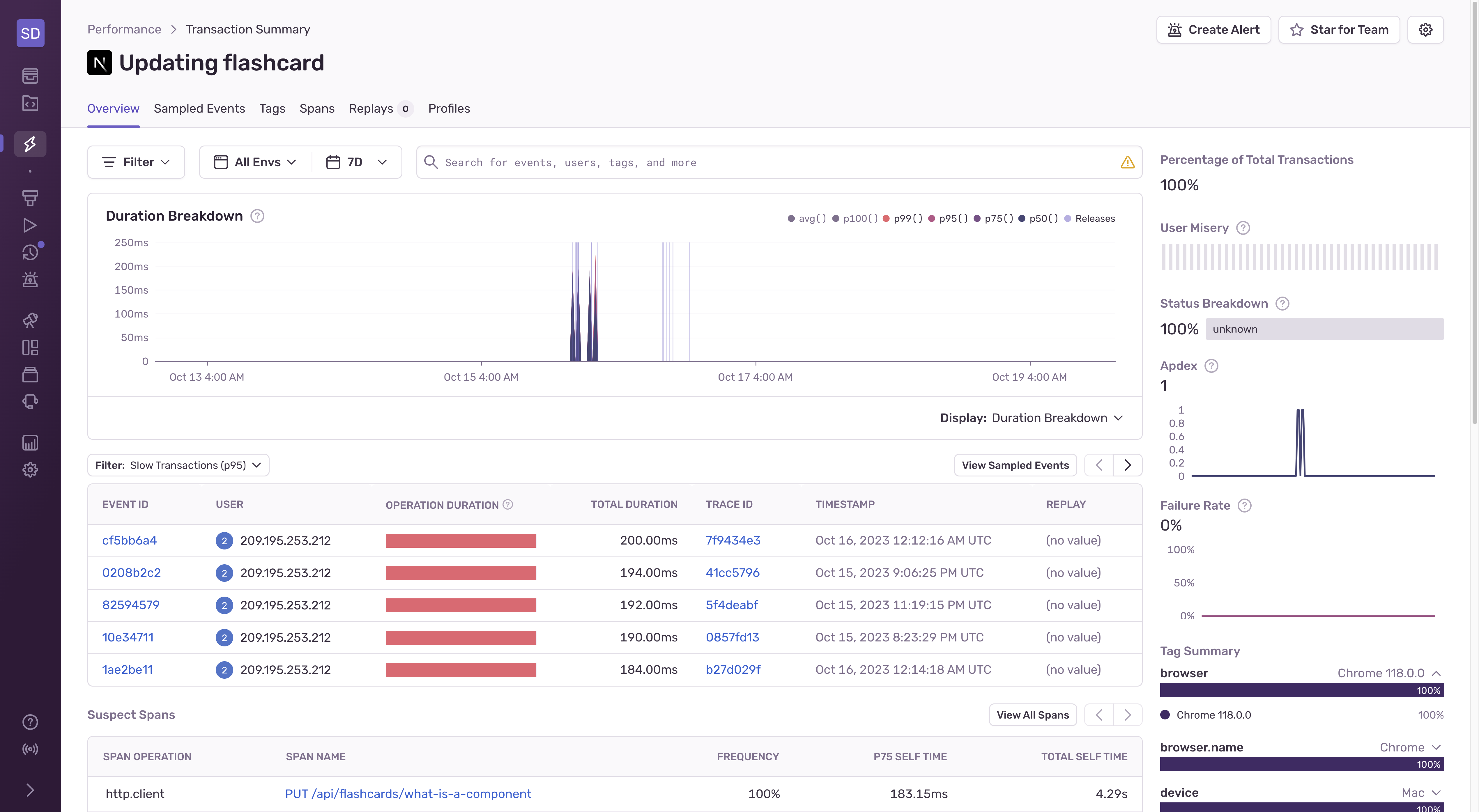
Task: Toggle the p95() series in legend
Action: click(x=948, y=219)
